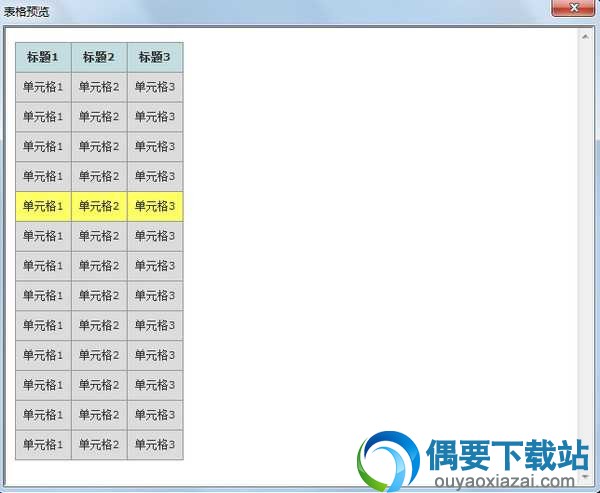
Task: Click the scrollbar up arrow
Action: tap(585, 37)
